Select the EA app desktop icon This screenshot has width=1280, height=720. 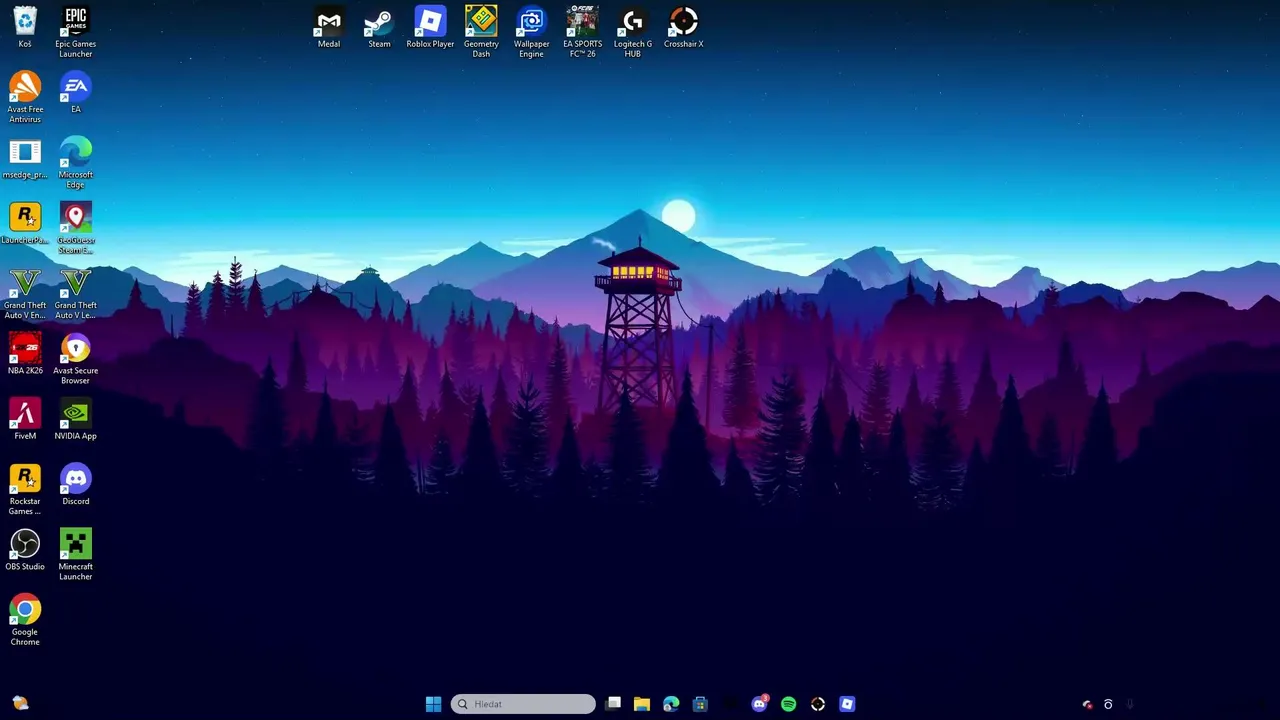(75, 92)
